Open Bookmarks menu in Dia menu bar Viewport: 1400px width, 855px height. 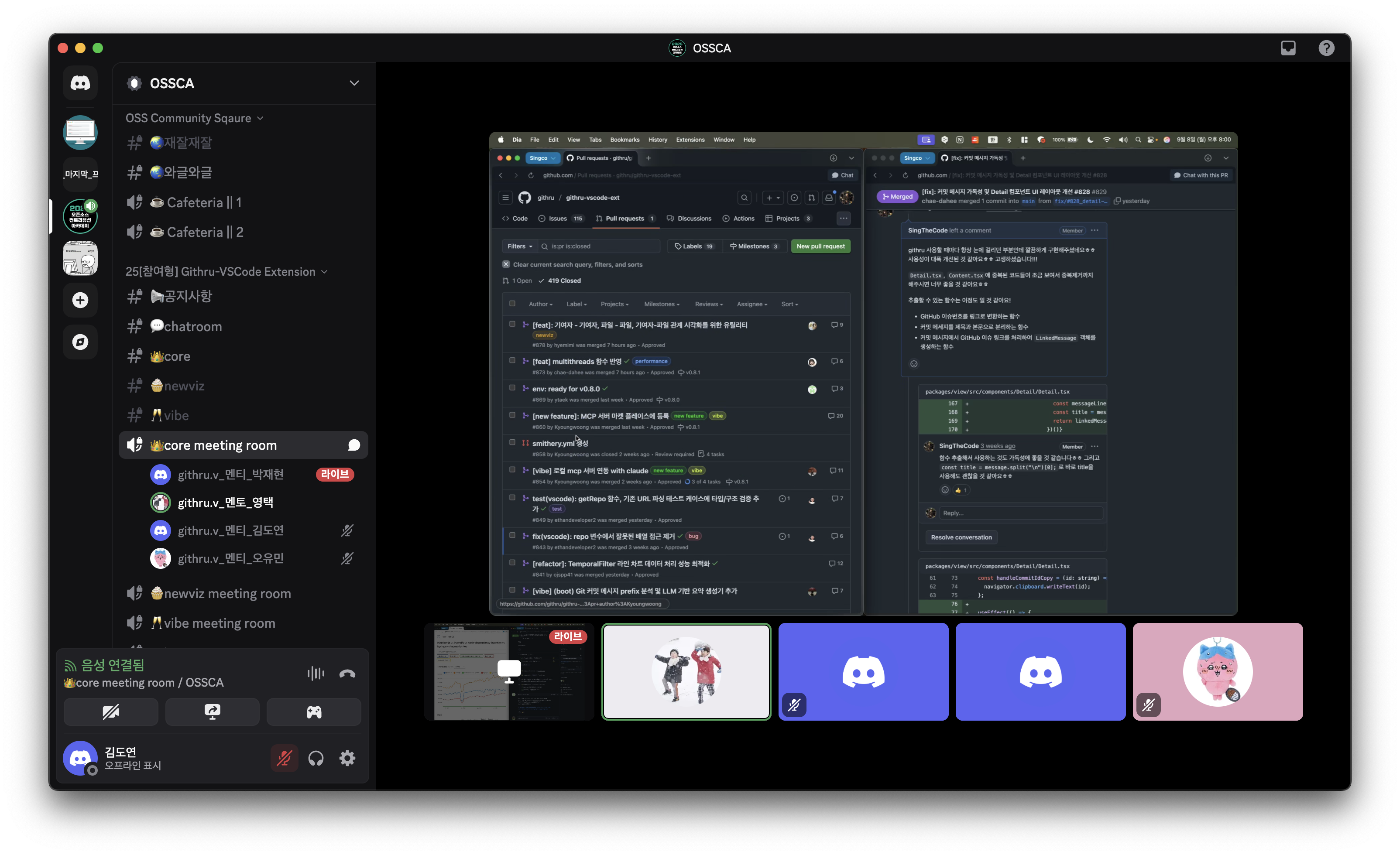click(625, 140)
